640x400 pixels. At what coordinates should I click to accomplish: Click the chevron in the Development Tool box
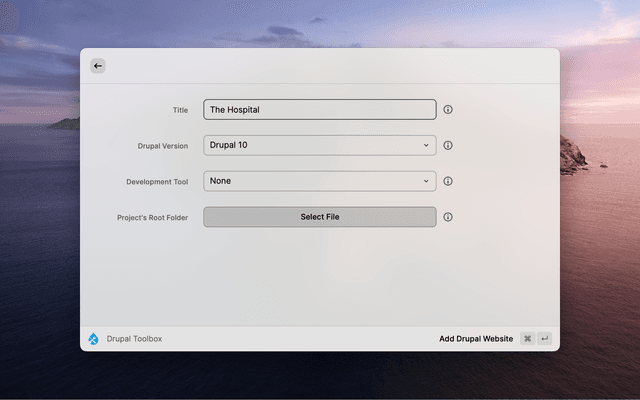coord(426,182)
